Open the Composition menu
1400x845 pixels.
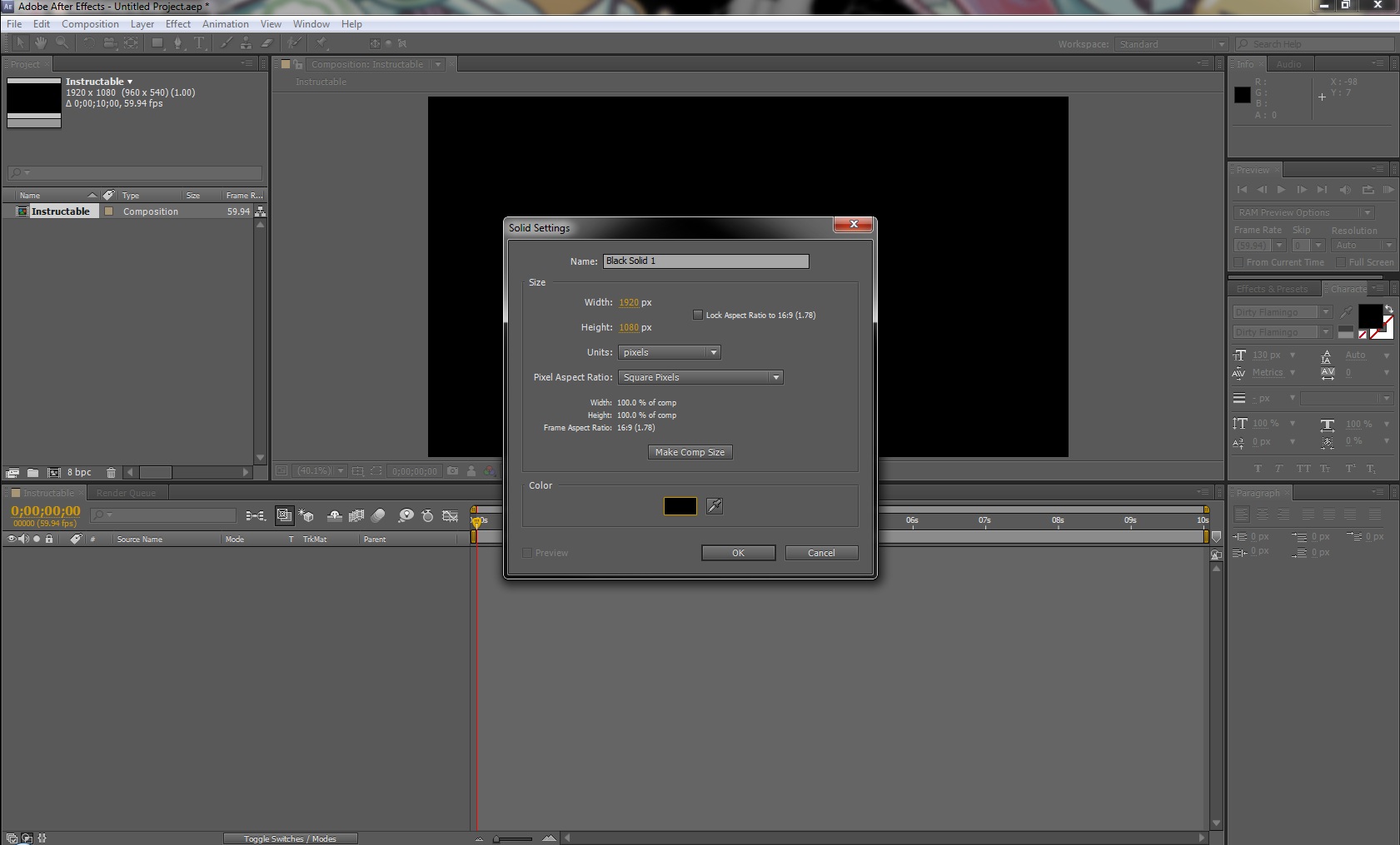click(90, 24)
